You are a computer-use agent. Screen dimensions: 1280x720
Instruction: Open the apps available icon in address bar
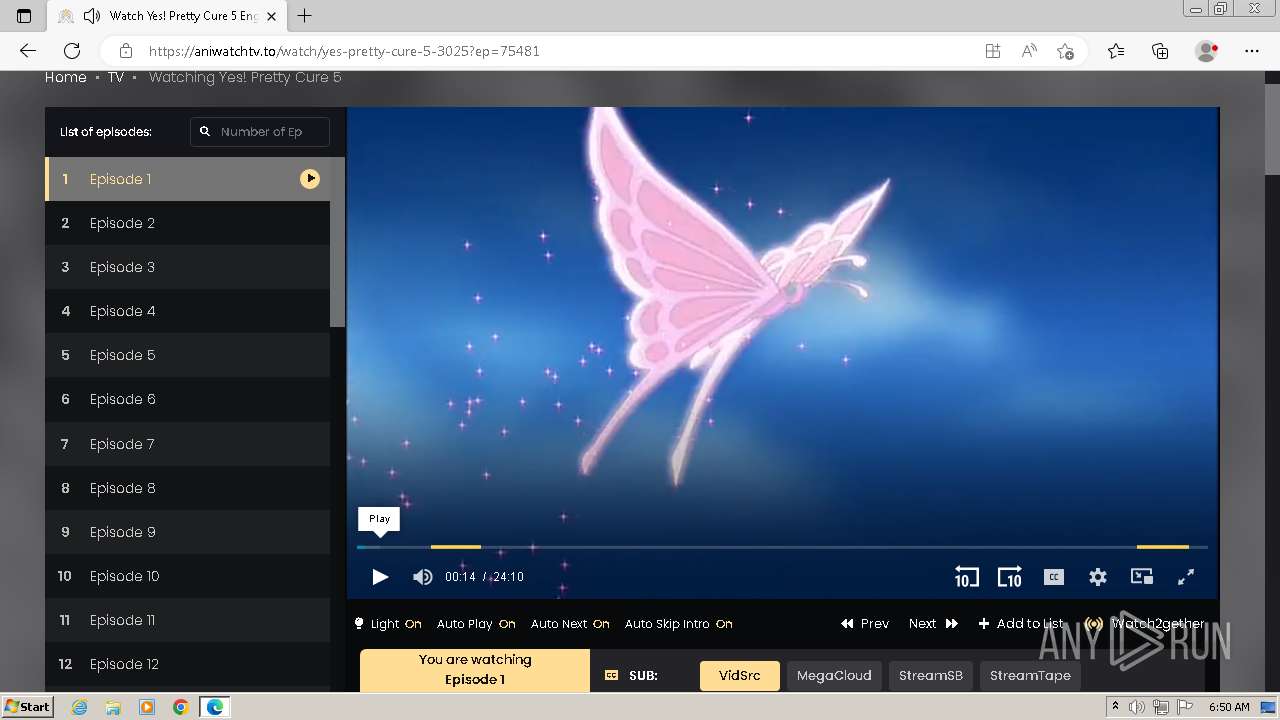point(993,51)
